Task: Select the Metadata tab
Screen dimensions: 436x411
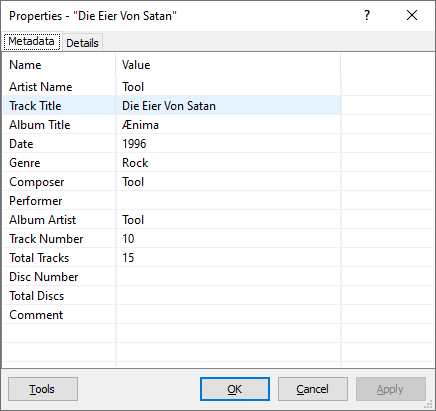Action: pyautogui.click(x=32, y=42)
